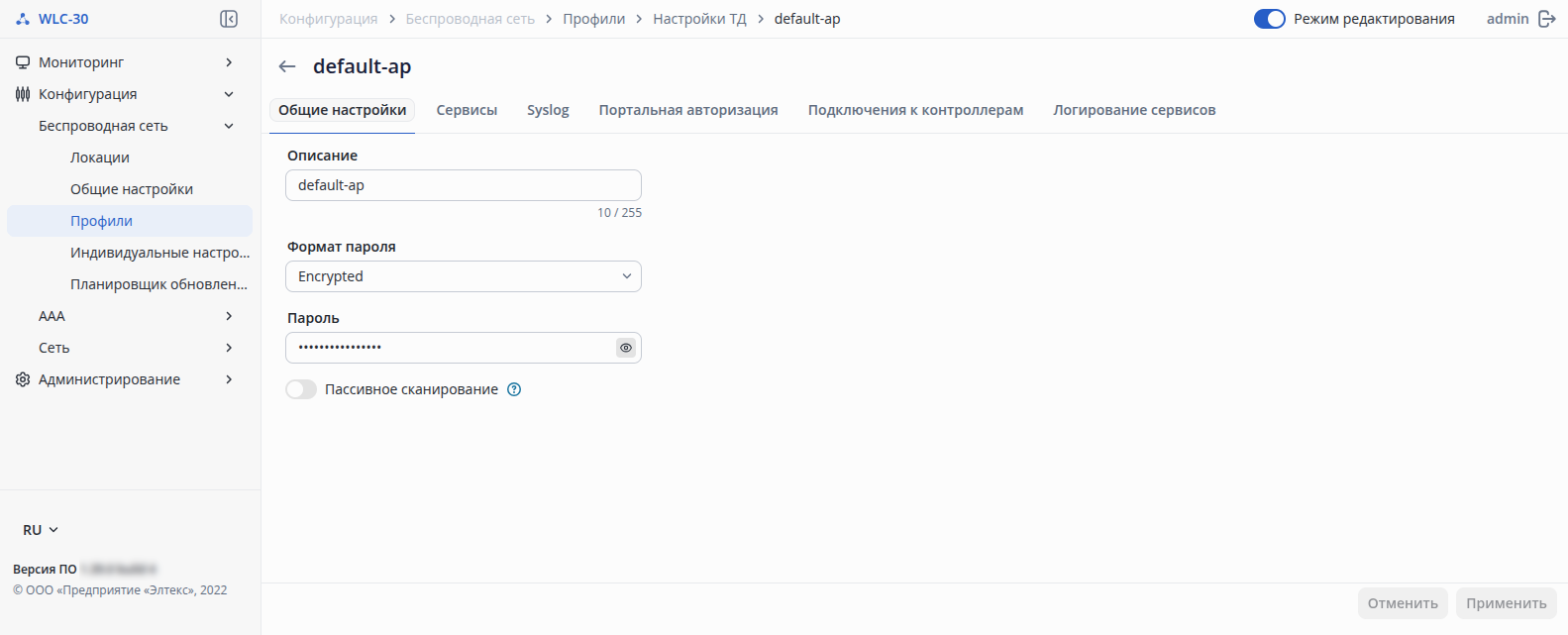1568x635 pixels.
Task: Collapse the sidebar panel icon
Action: [229, 19]
